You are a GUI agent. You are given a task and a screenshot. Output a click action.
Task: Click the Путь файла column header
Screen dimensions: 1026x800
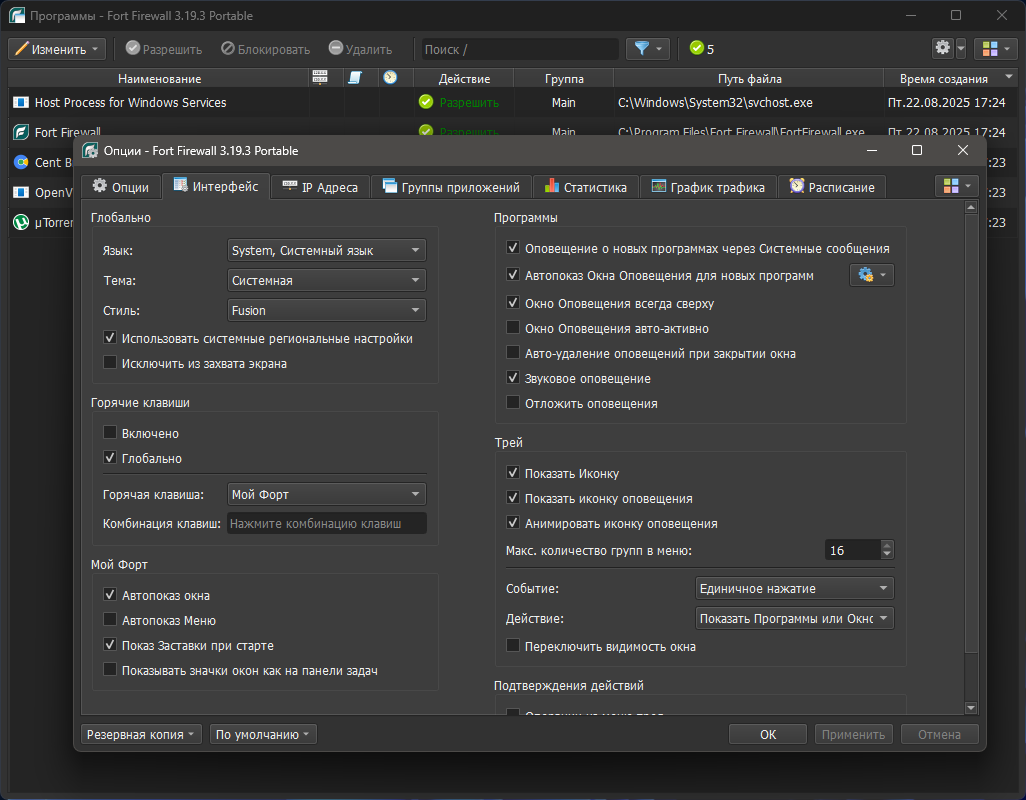749,78
